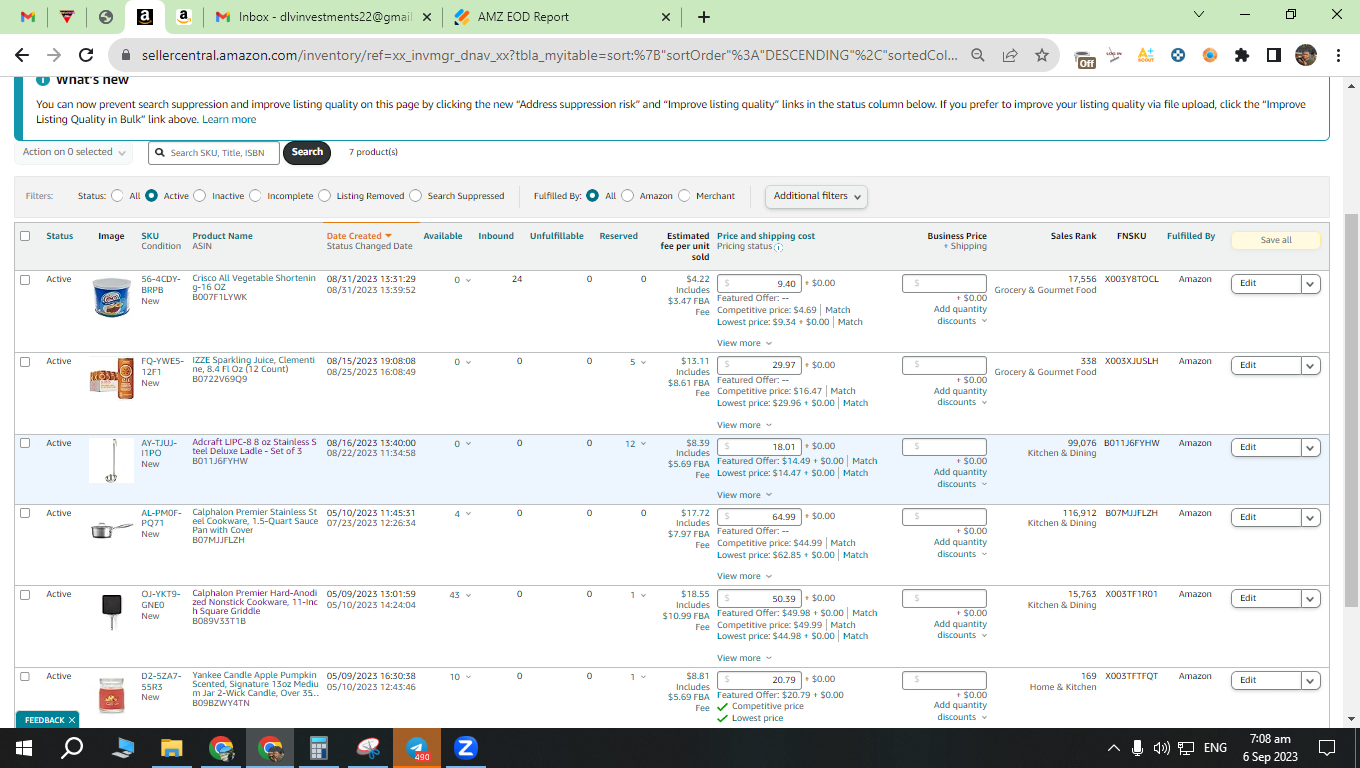Open the Calphalon Premier Stainless Steel Cookware listing

tap(255, 521)
